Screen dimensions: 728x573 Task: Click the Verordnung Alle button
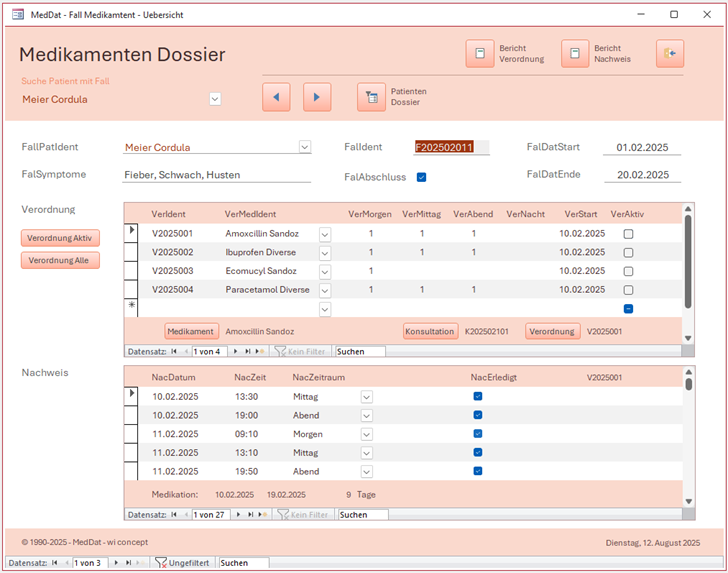point(60,260)
